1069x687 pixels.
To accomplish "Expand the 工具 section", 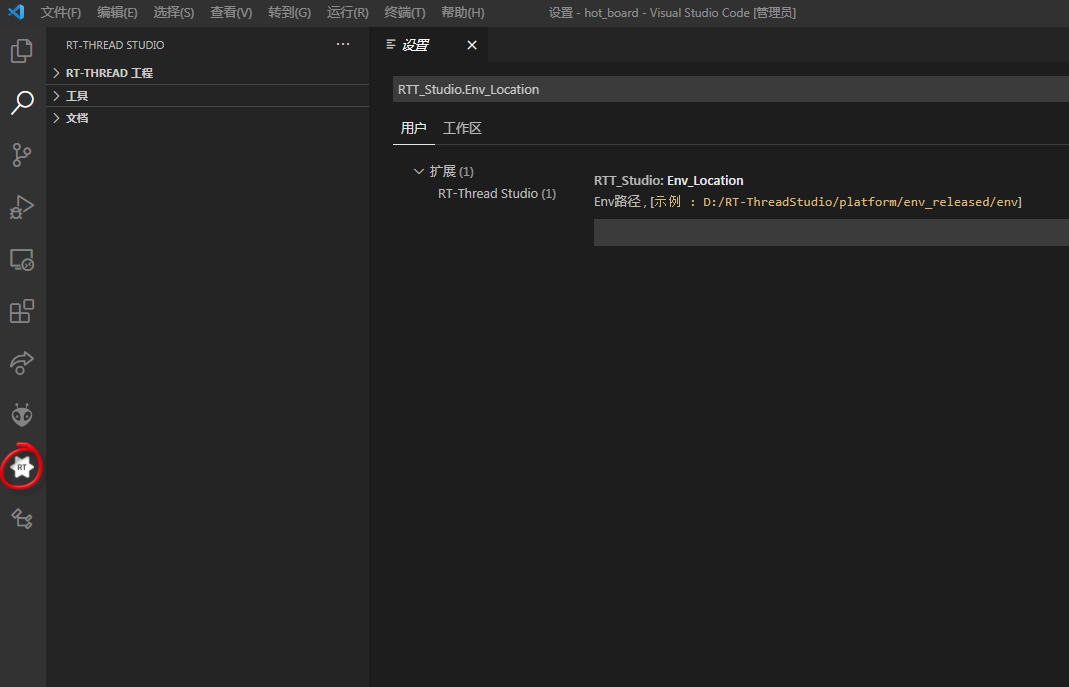I will (207, 95).
